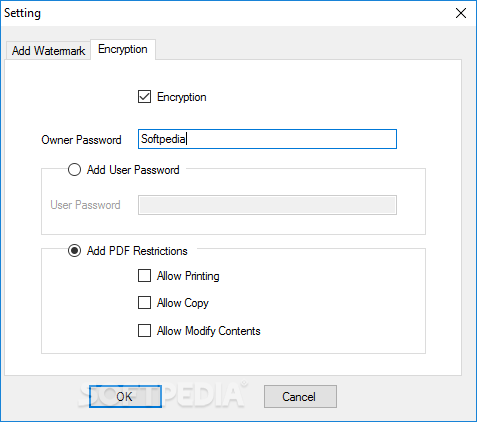Image resolution: width=477 pixels, height=422 pixels.
Task: Check Allow Modify Contents option
Action: [x=144, y=331]
